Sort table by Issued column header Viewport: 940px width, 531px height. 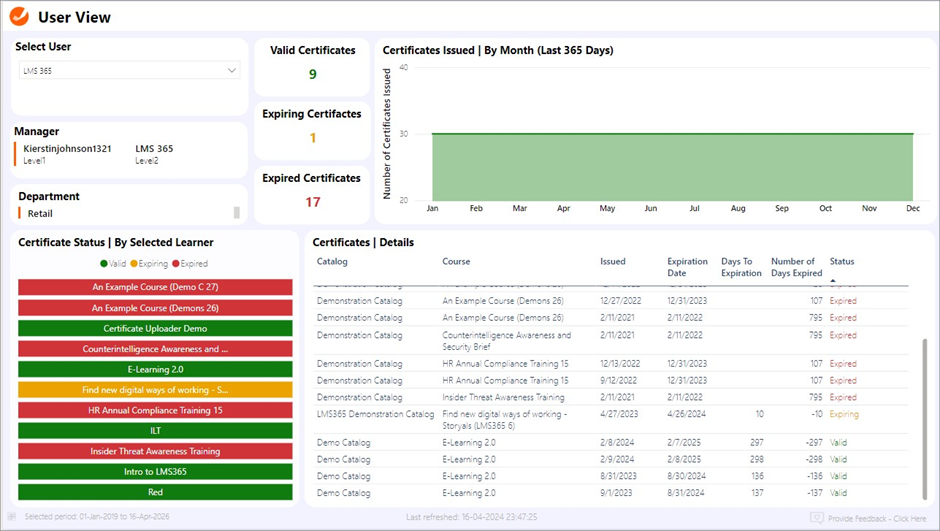tap(612, 262)
